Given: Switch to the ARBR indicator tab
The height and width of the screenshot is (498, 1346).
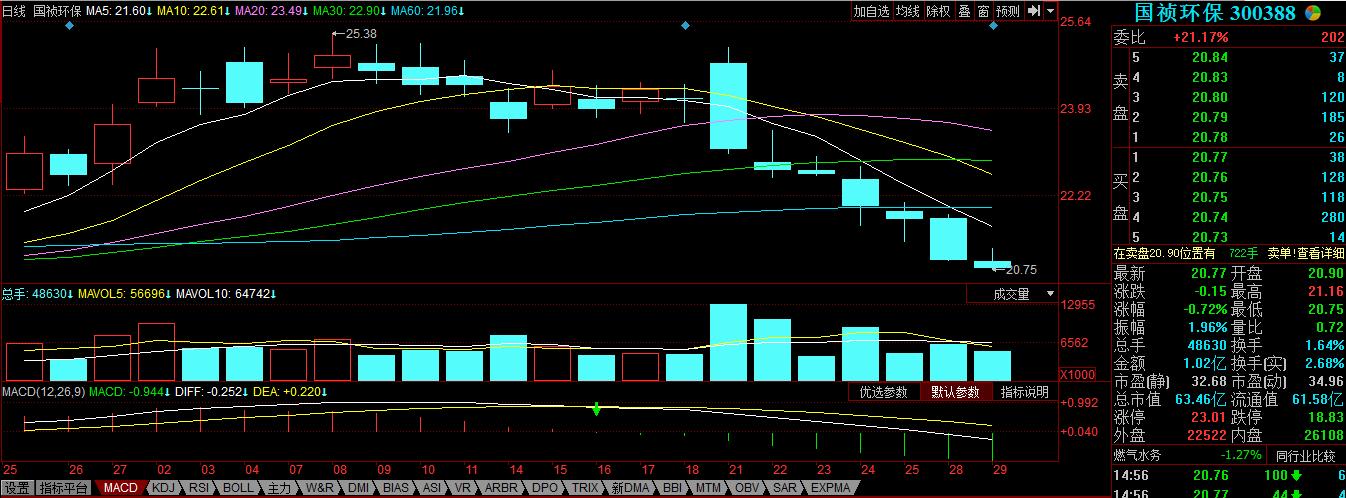Looking at the screenshot, I should click(x=503, y=488).
